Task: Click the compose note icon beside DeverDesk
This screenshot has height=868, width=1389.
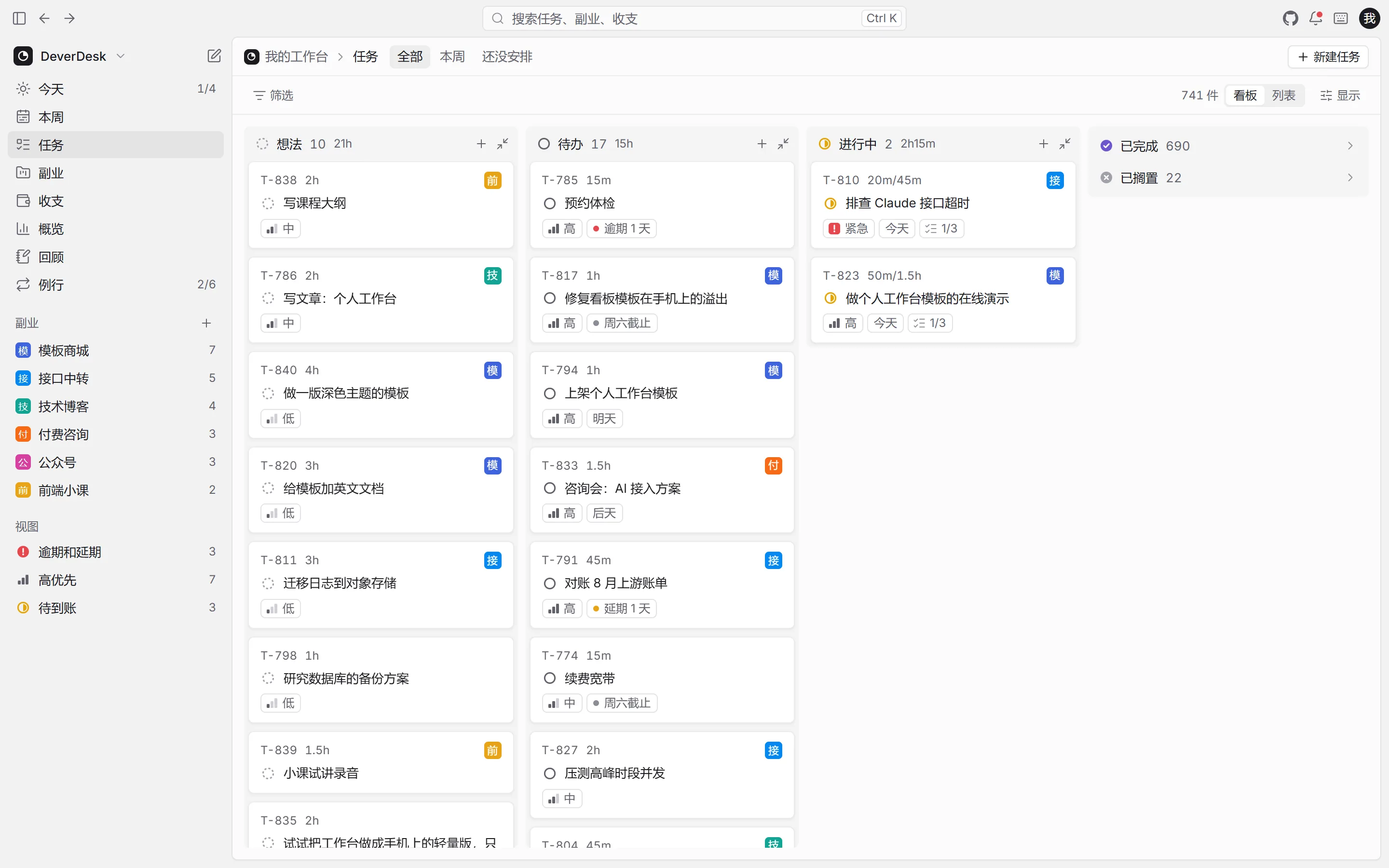Action: [x=214, y=55]
